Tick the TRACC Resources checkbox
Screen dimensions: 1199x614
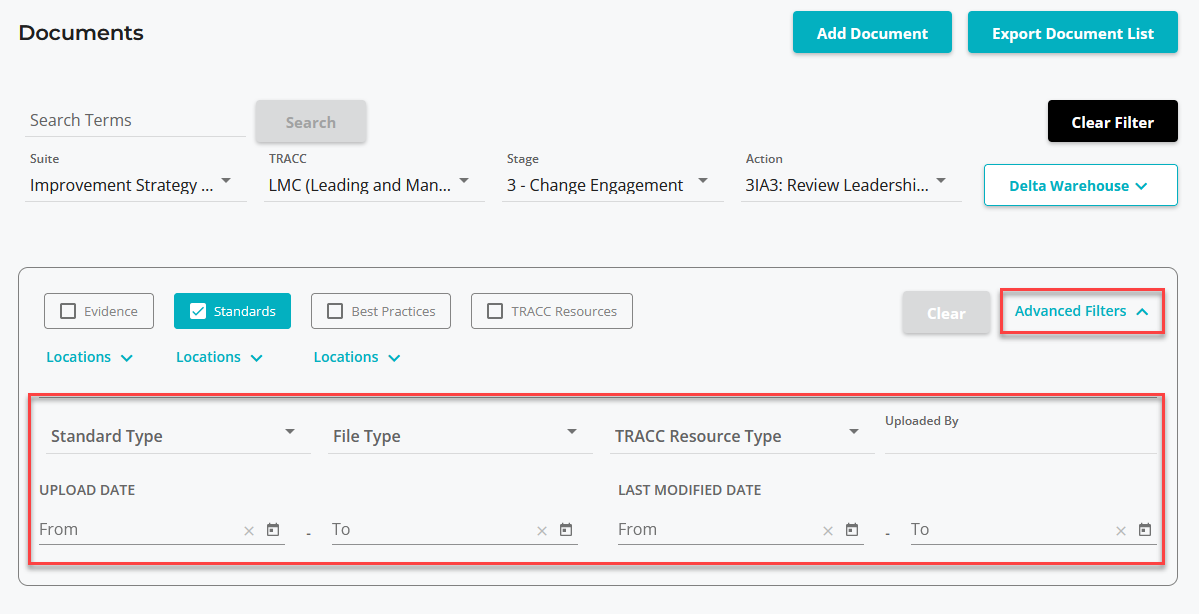494,311
